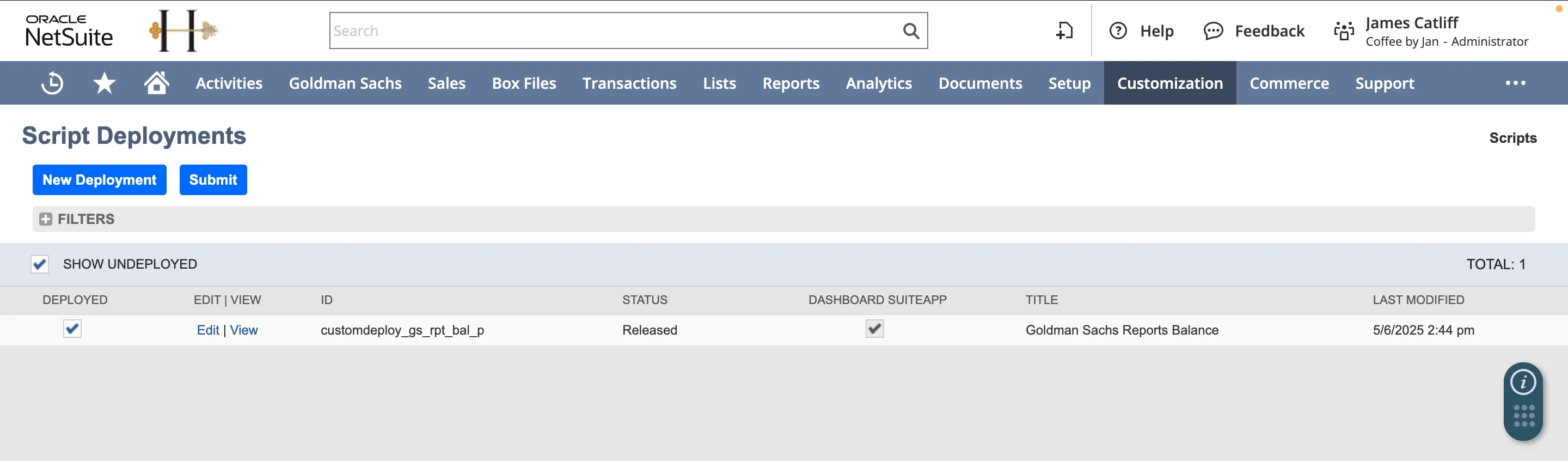Open the Create New page icon
Image resolution: width=1568 pixels, height=461 pixels.
[1064, 31]
